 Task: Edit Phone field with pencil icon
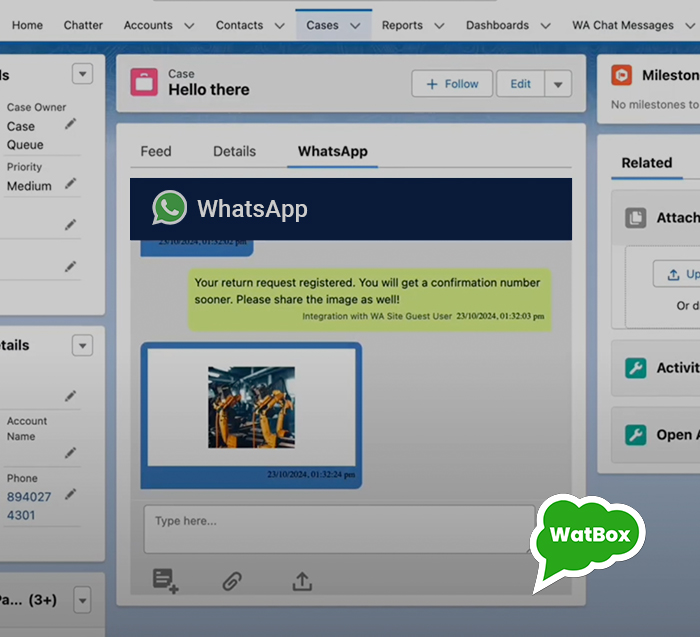pos(71,494)
